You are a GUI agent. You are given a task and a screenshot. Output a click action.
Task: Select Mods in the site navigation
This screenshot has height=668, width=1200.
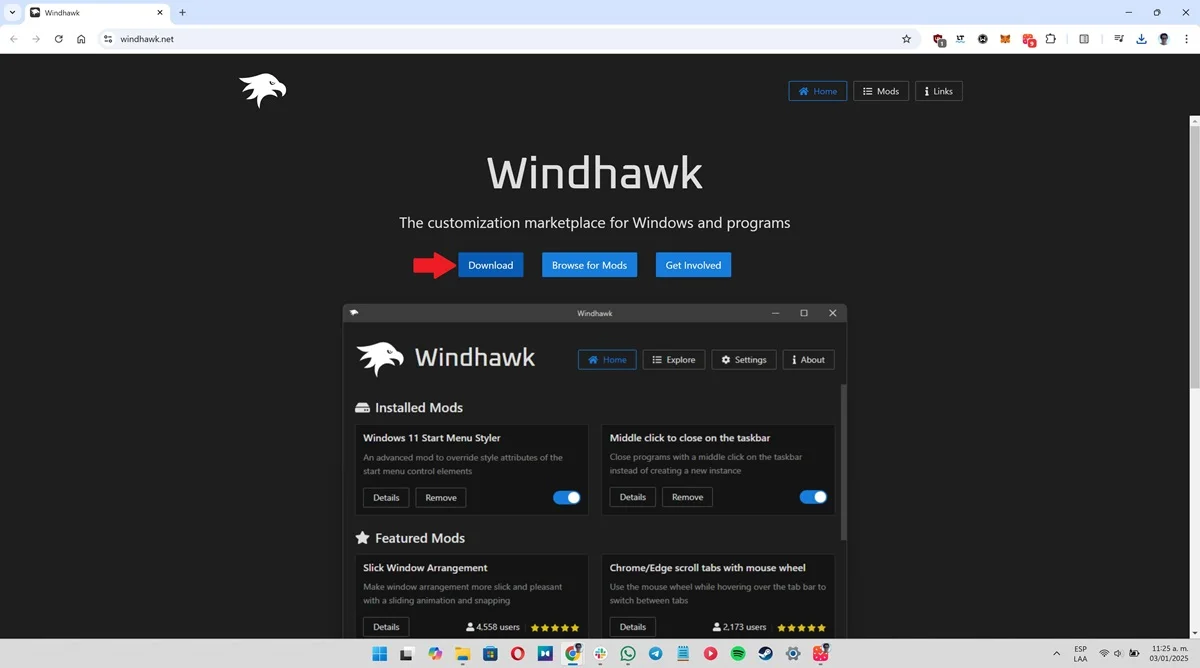coord(880,91)
